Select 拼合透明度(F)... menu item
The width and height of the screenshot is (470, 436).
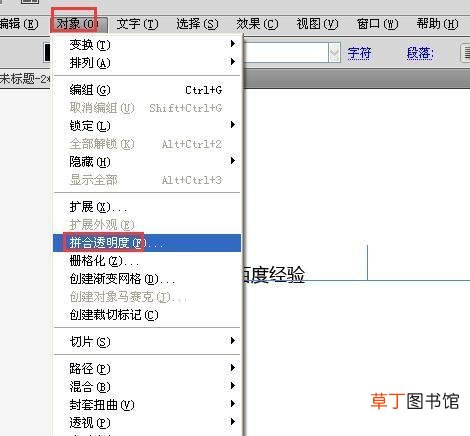[x=147, y=243]
